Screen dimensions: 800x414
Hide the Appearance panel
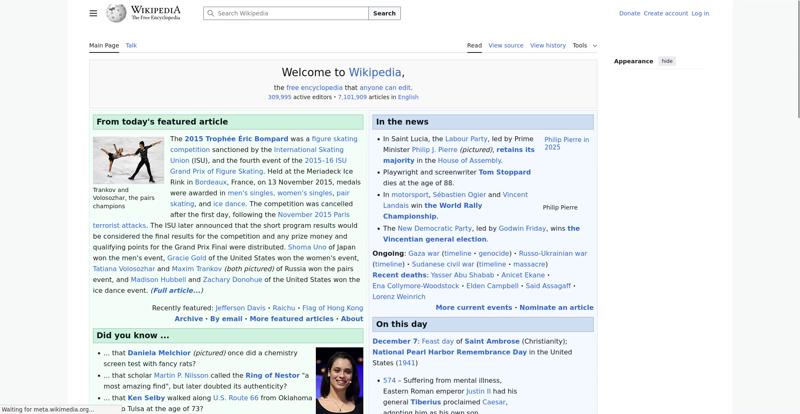667,61
